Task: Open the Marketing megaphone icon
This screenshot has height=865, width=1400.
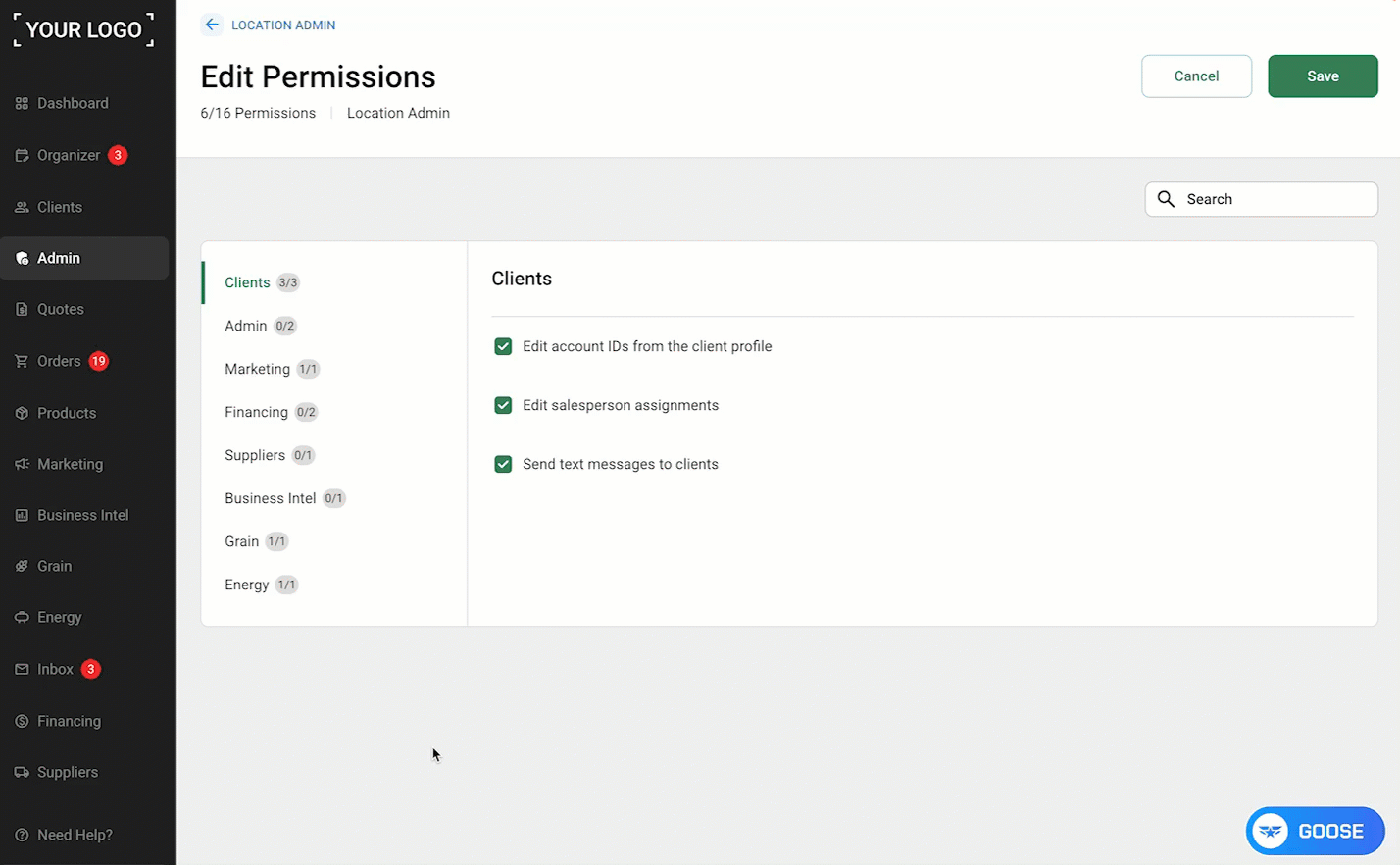Action: (22, 464)
